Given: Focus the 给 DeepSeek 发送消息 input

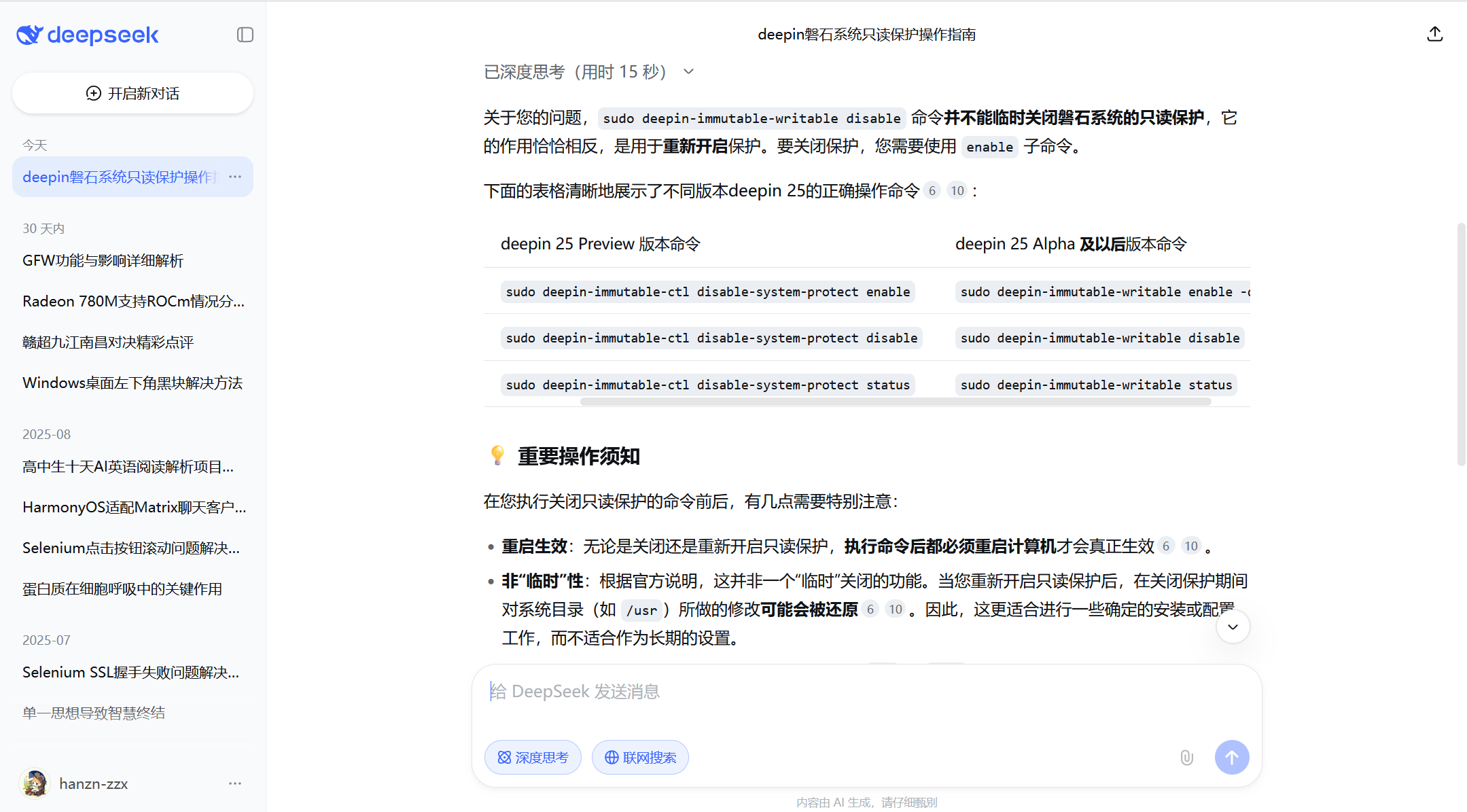Looking at the screenshot, I should [866, 692].
